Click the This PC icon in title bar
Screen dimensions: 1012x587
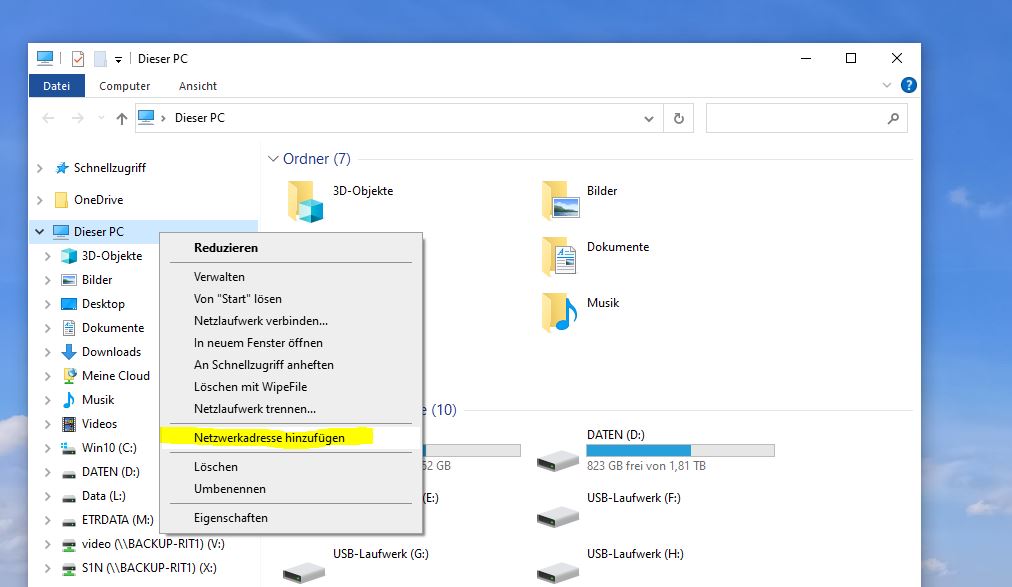tap(45, 58)
